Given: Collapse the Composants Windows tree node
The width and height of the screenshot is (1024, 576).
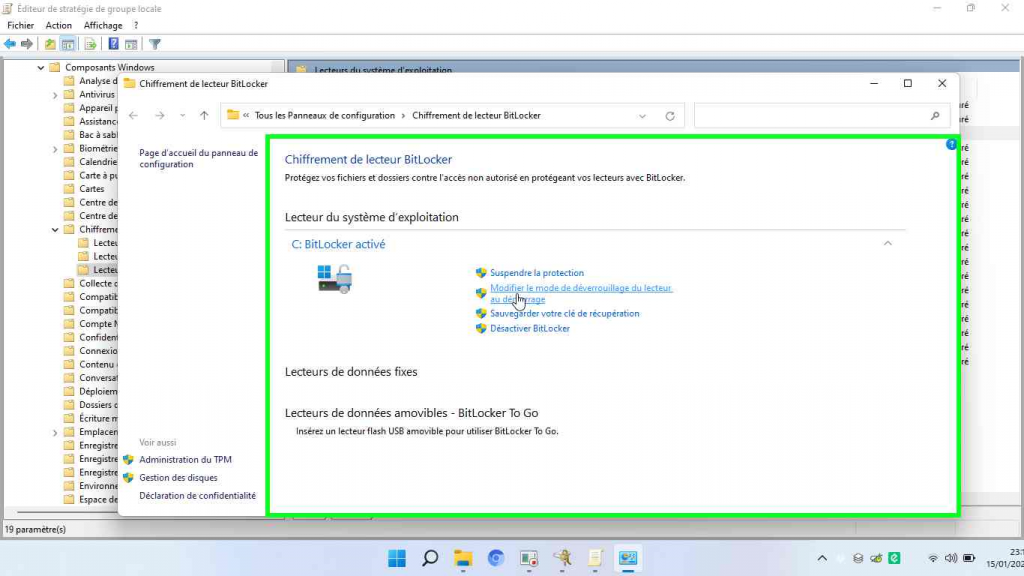Looking at the screenshot, I should click(x=41, y=68).
